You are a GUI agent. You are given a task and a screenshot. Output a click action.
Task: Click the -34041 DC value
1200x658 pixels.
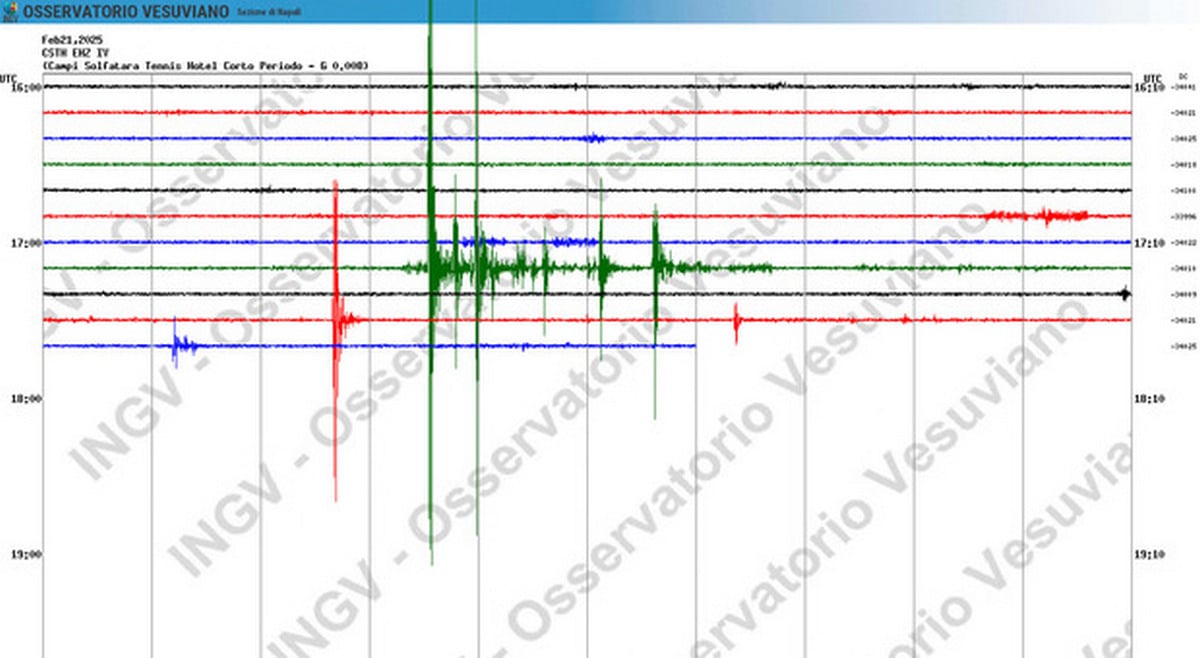coord(1184,87)
